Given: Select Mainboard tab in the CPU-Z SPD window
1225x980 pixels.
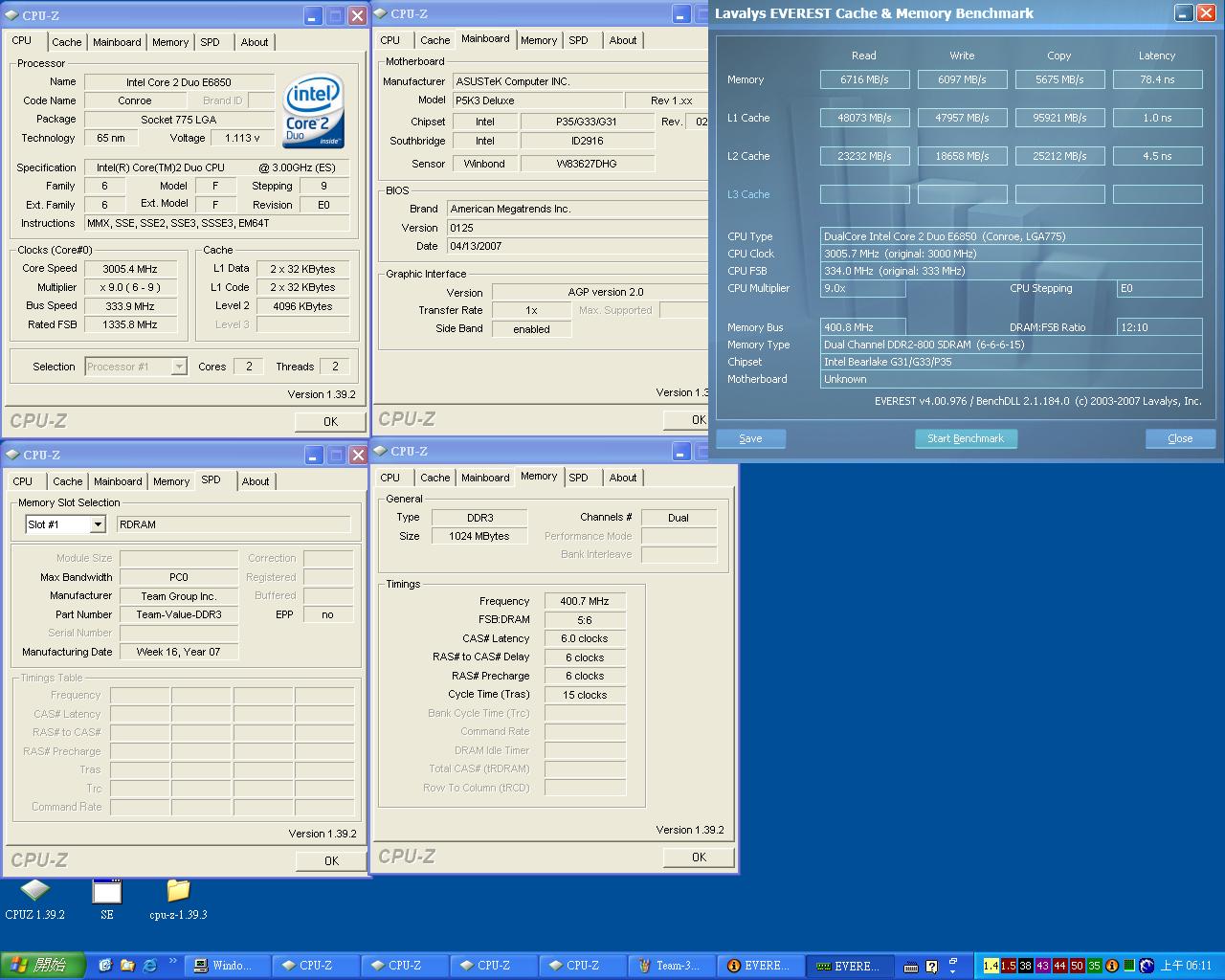Looking at the screenshot, I should (x=118, y=481).
